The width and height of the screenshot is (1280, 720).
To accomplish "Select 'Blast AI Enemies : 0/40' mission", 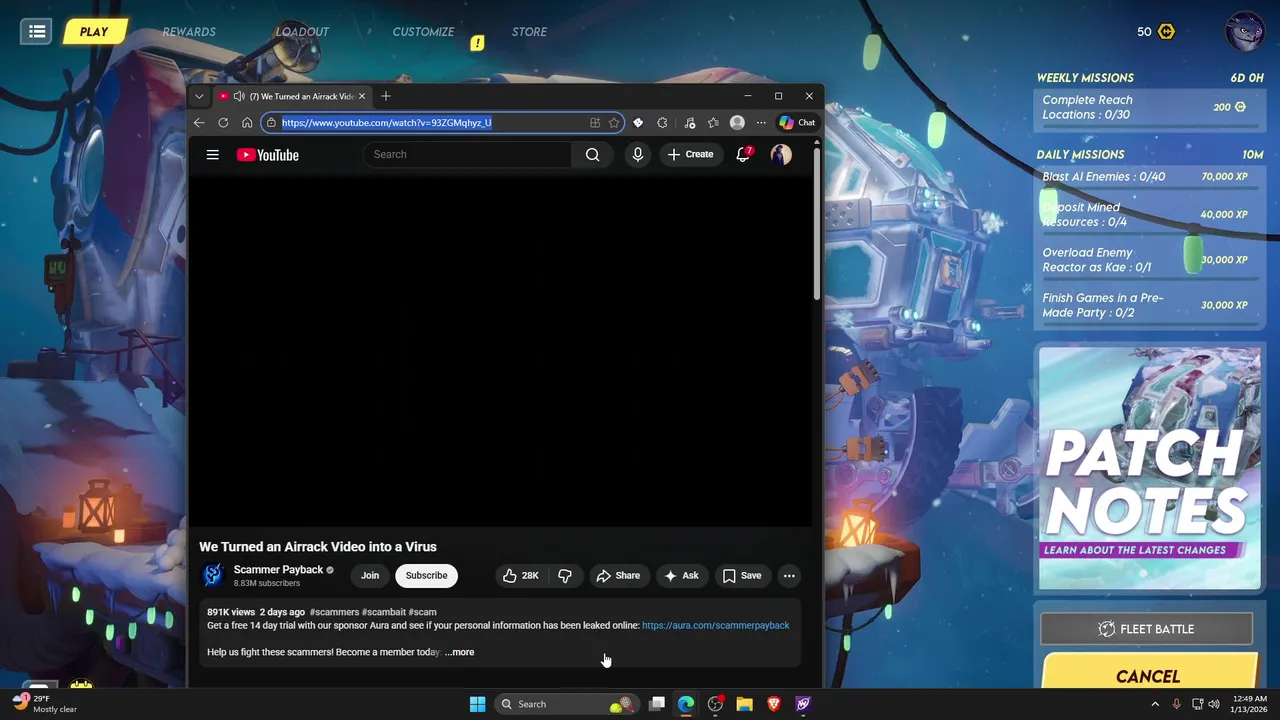I will click(x=1148, y=177).
